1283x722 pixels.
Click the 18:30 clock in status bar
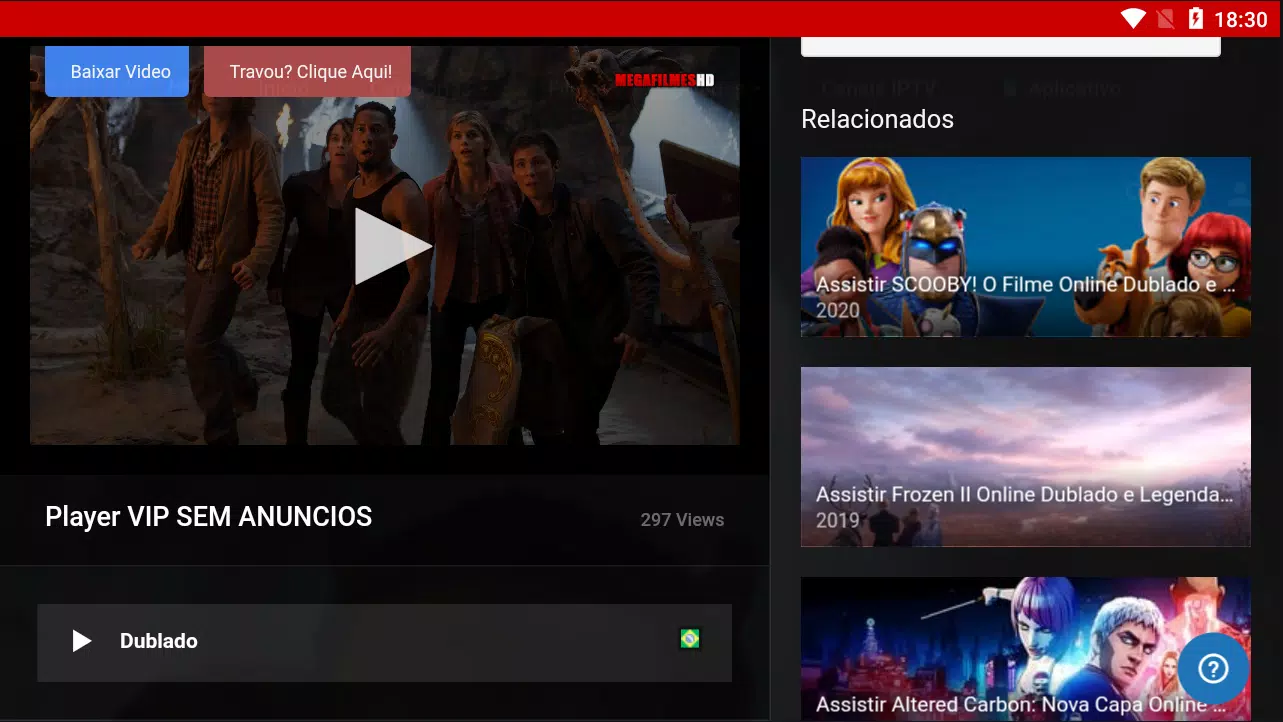coord(1241,19)
